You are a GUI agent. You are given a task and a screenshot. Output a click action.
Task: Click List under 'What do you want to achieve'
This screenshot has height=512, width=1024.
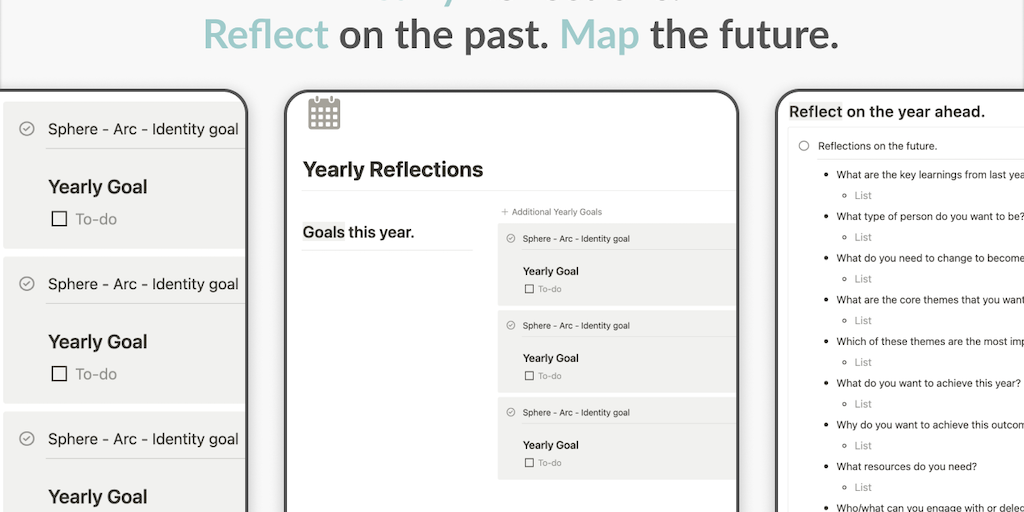point(863,404)
